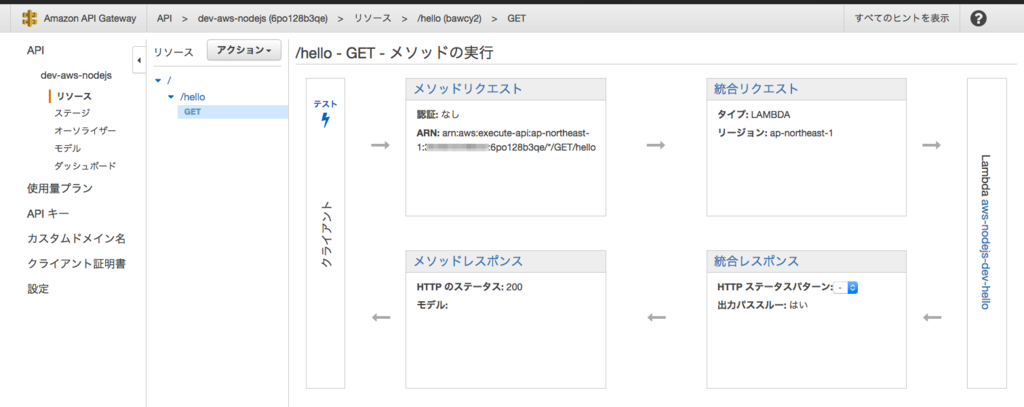Open 統合リクエスト settings
The height and width of the screenshot is (407, 1024).
coord(756,90)
